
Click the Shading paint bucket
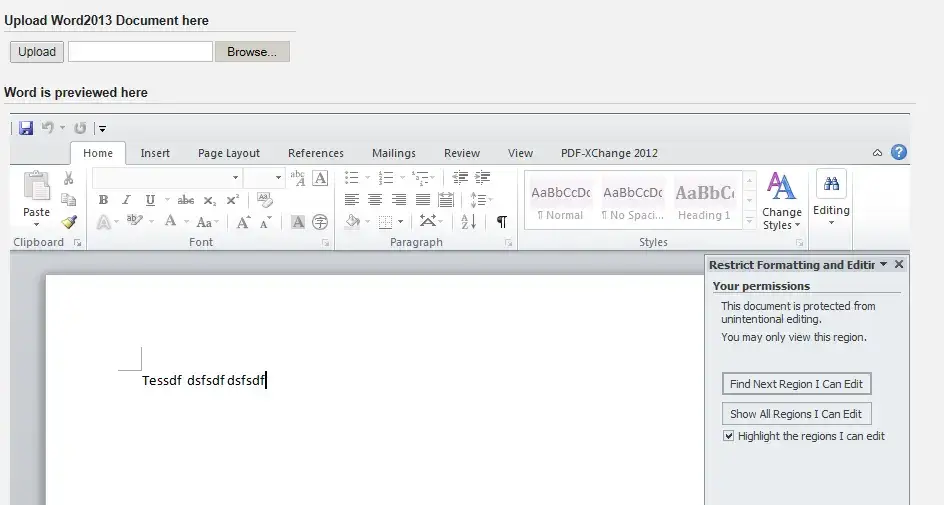(353, 222)
